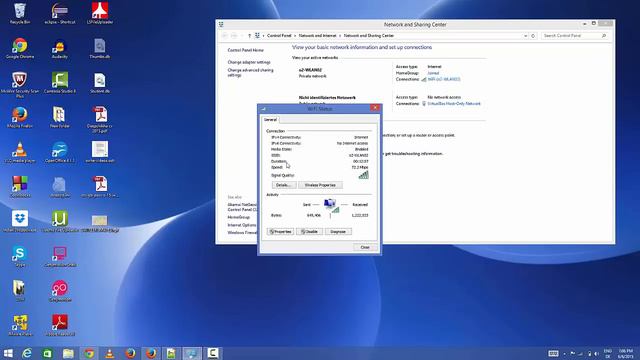This screenshot has width=640, height=360.
Task: Open VirtualBox Host-Only Network connection link
Action: [x=454, y=104]
